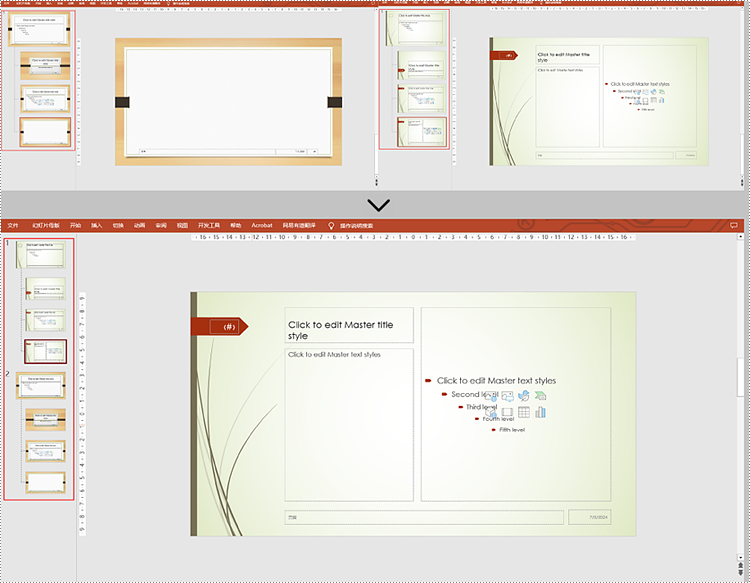
Task: Click the slide number tag in top-right window
Action: [504, 55]
